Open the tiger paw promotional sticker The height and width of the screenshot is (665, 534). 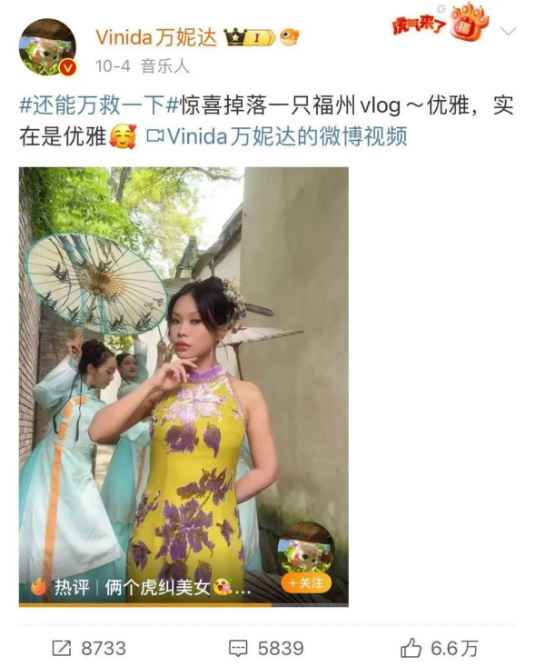pyautogui.click(x=470, y=22)
